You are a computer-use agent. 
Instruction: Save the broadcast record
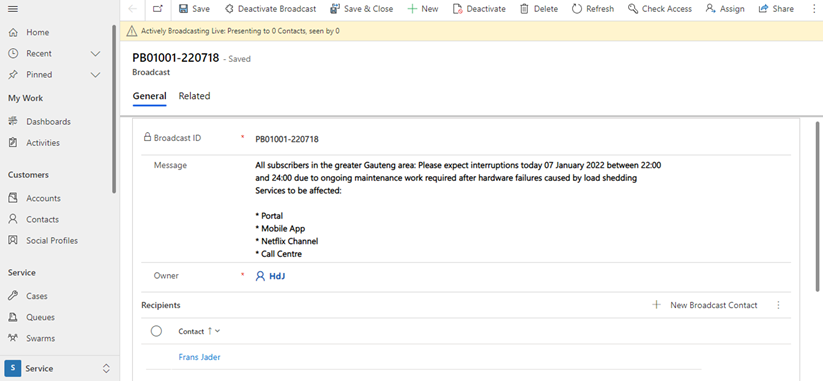194,9
